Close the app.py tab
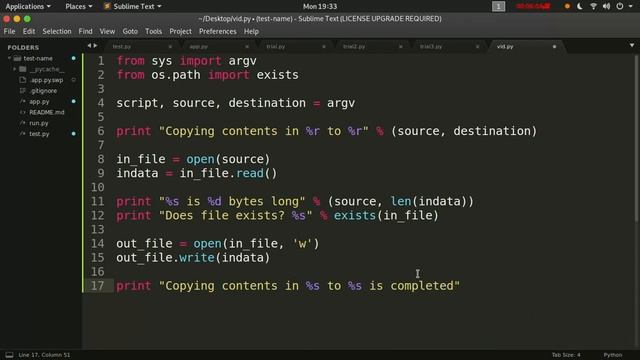 (x=247, y=47)
